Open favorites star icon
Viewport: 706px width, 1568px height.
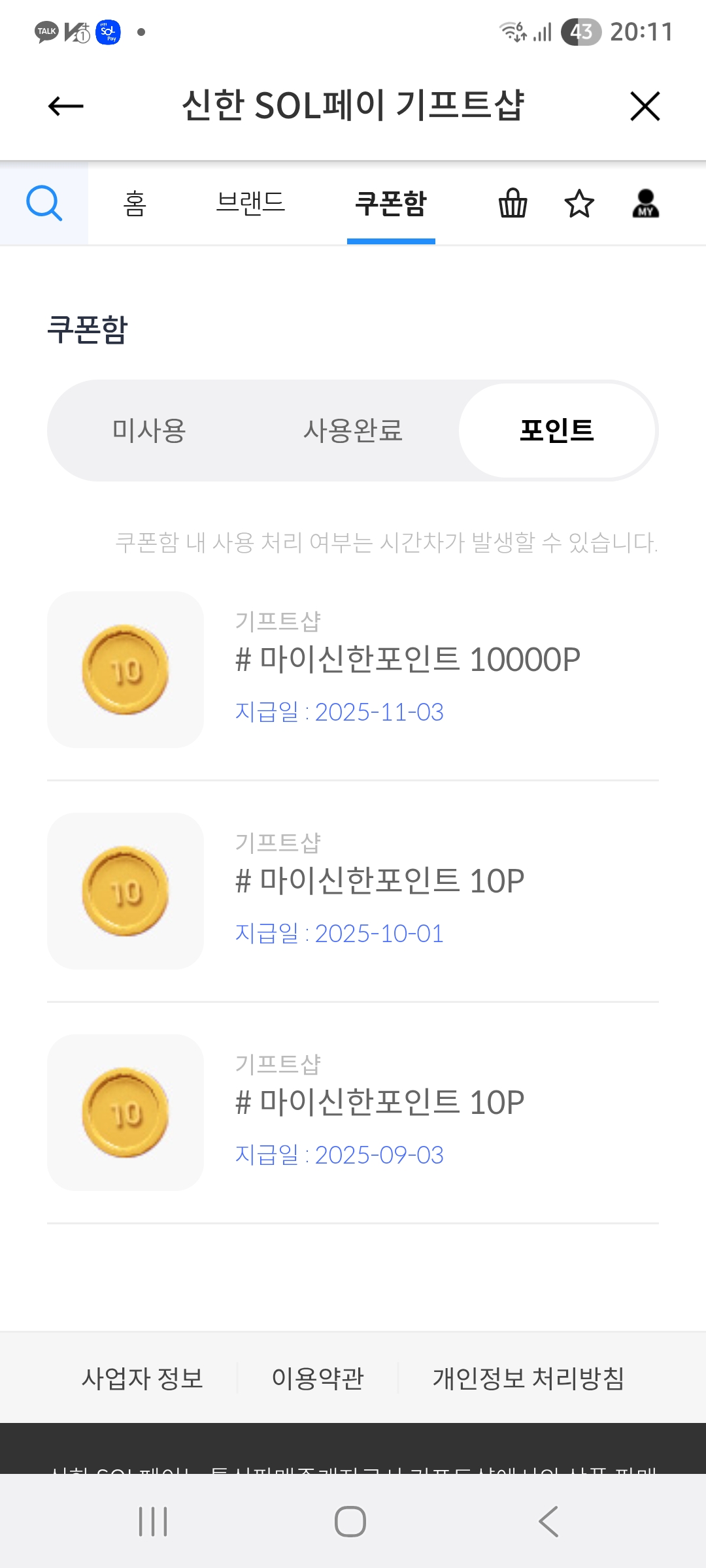tap(579, 203)
